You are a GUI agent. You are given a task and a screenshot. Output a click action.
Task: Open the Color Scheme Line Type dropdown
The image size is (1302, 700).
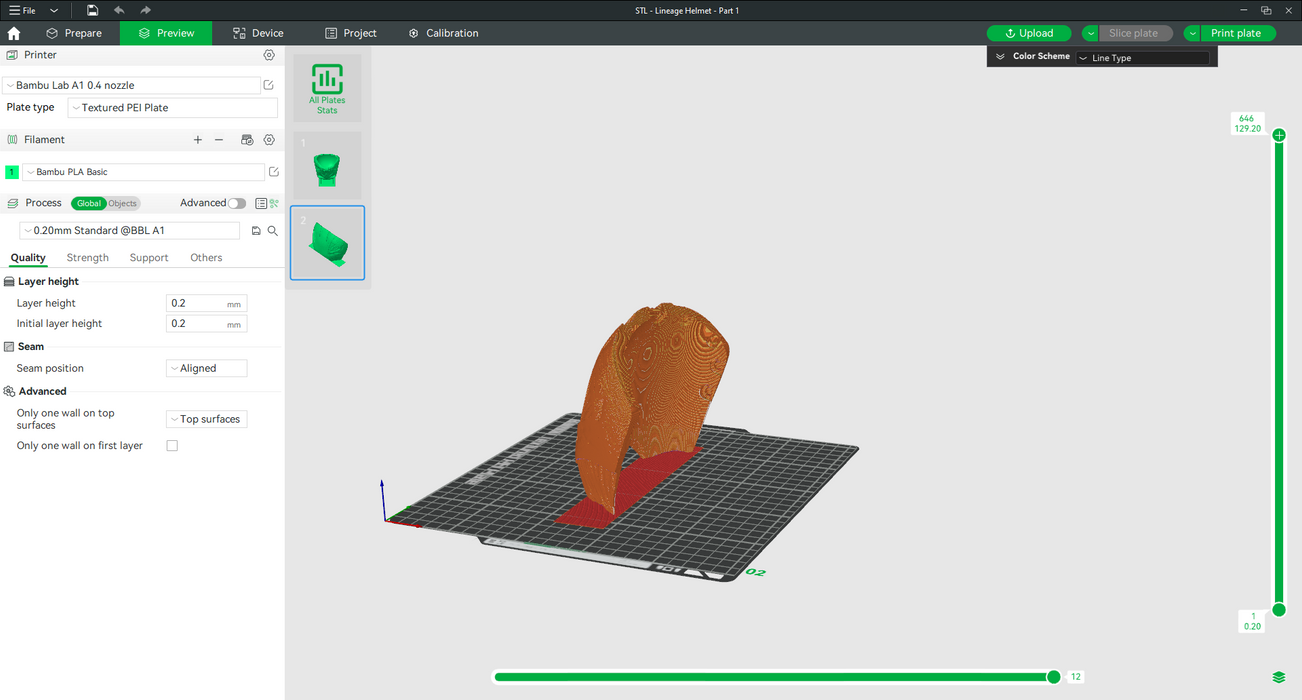tap(1142, 58)
